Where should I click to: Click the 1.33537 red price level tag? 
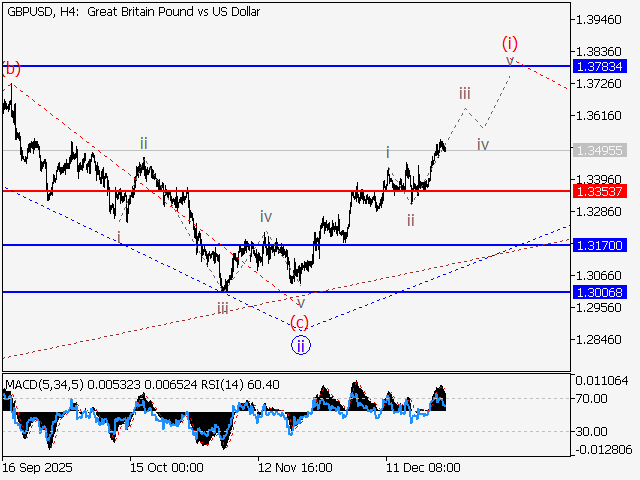click(x=601, y=190)
